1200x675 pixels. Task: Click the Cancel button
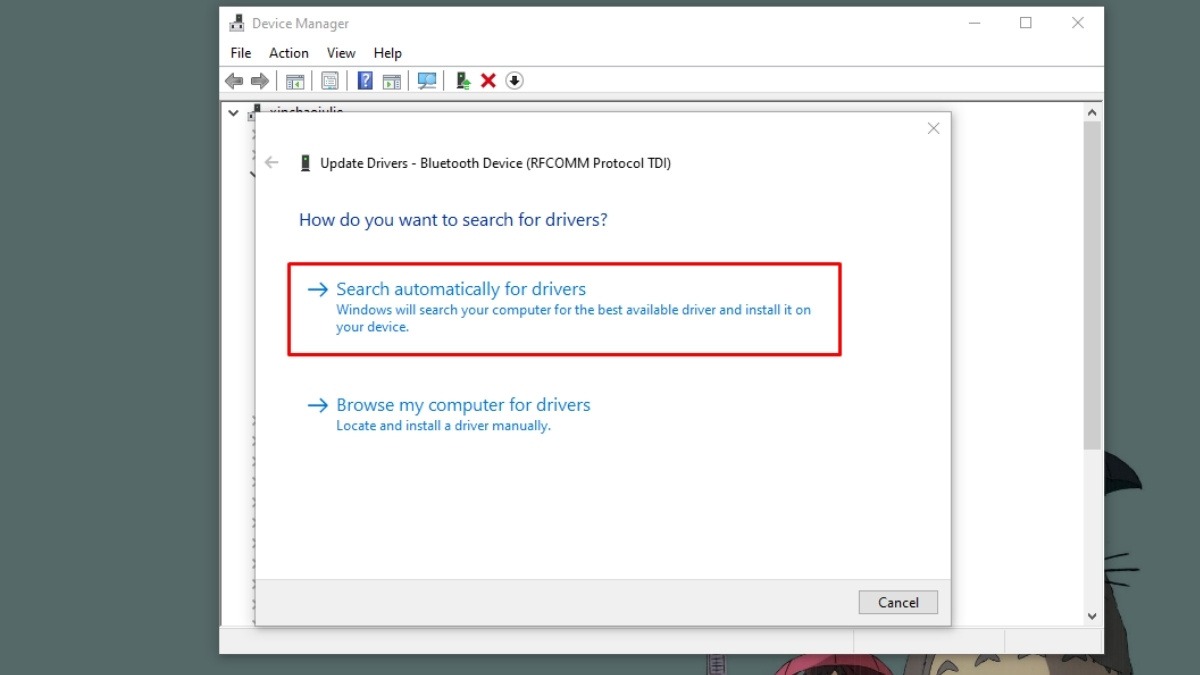[x=898, y=602]
